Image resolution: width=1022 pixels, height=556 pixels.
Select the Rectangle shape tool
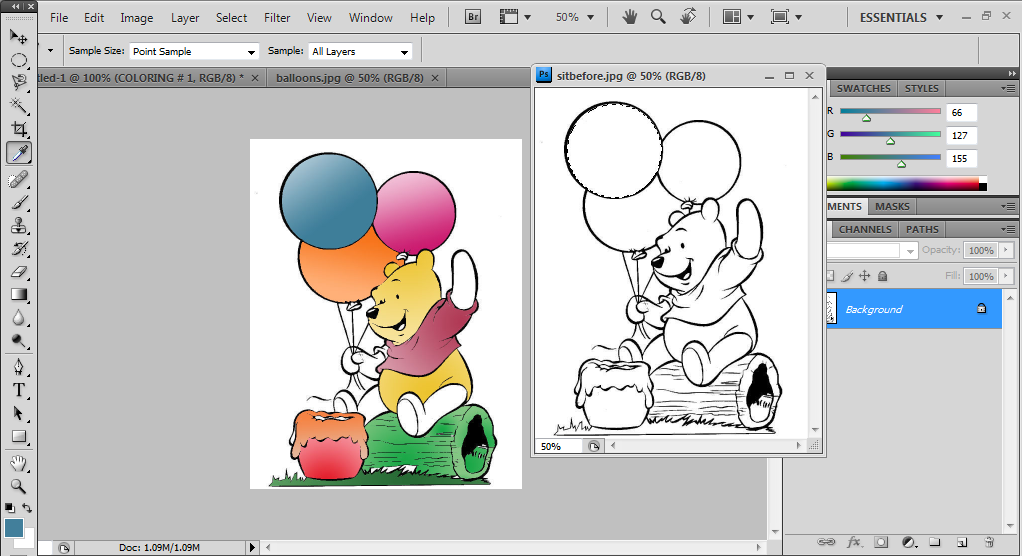[18, 436]
